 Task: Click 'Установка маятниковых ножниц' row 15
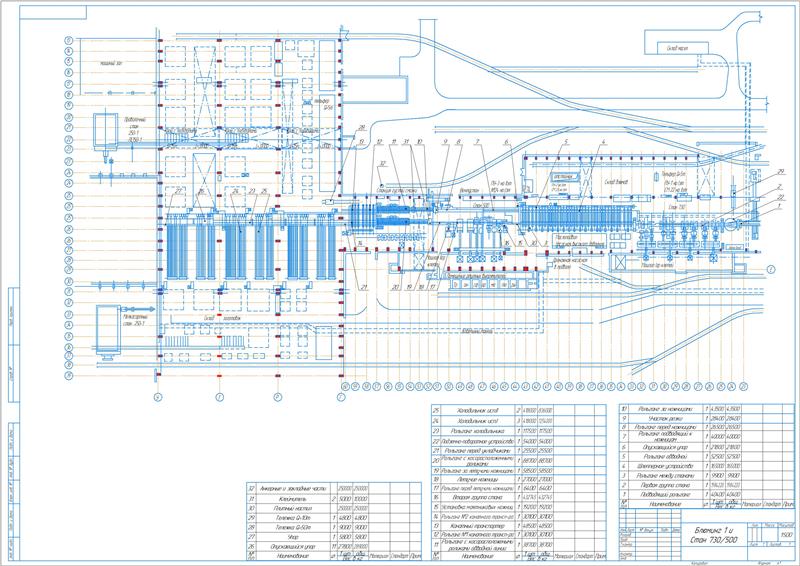coord(477,507)
